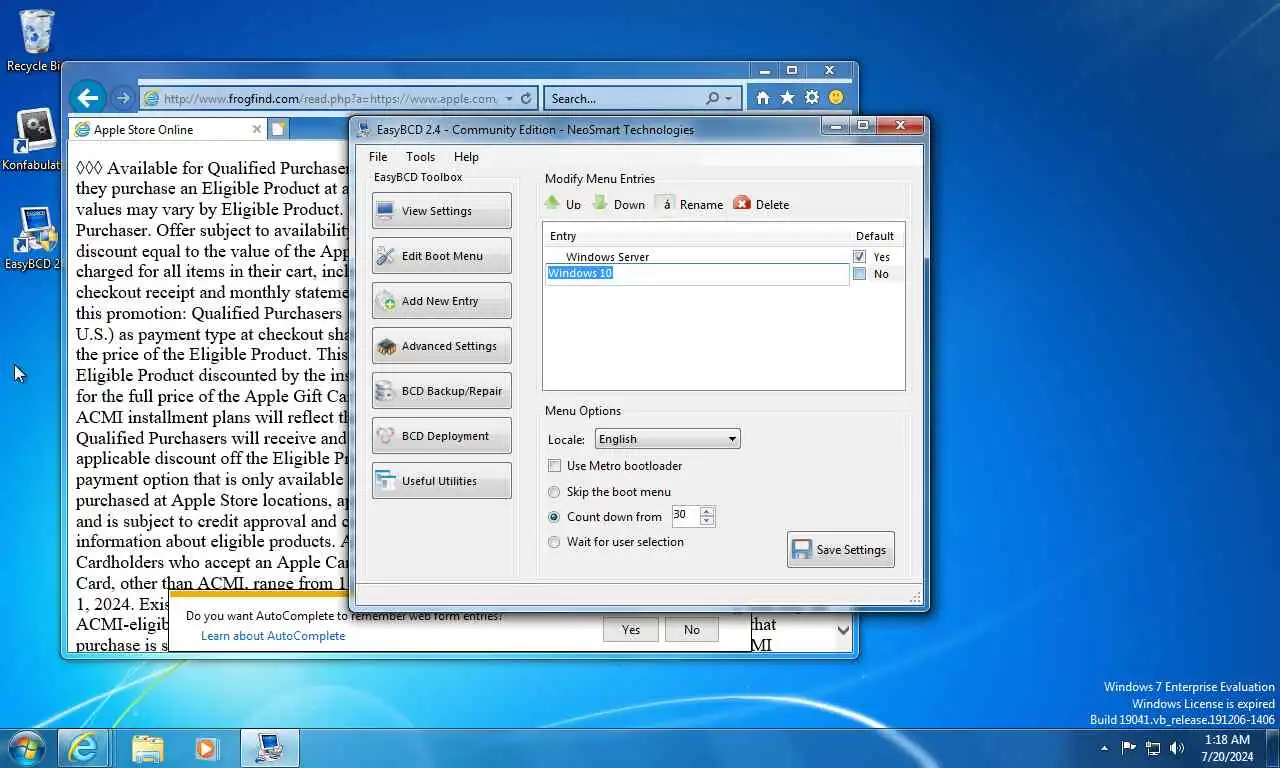The width and height of the screenshot is (1280, 768).
Task: Open Useful Utilities section
Action: point(441,481)
